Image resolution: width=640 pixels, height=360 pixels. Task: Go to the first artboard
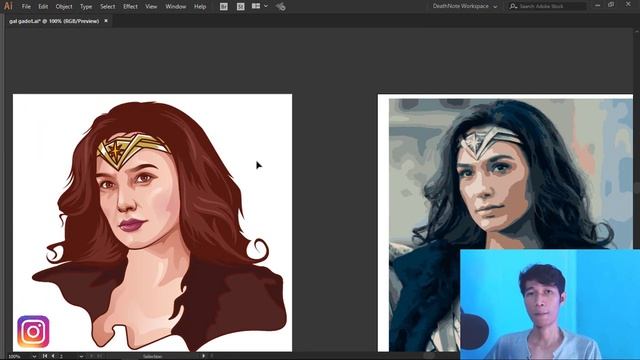tap(45, 356)
